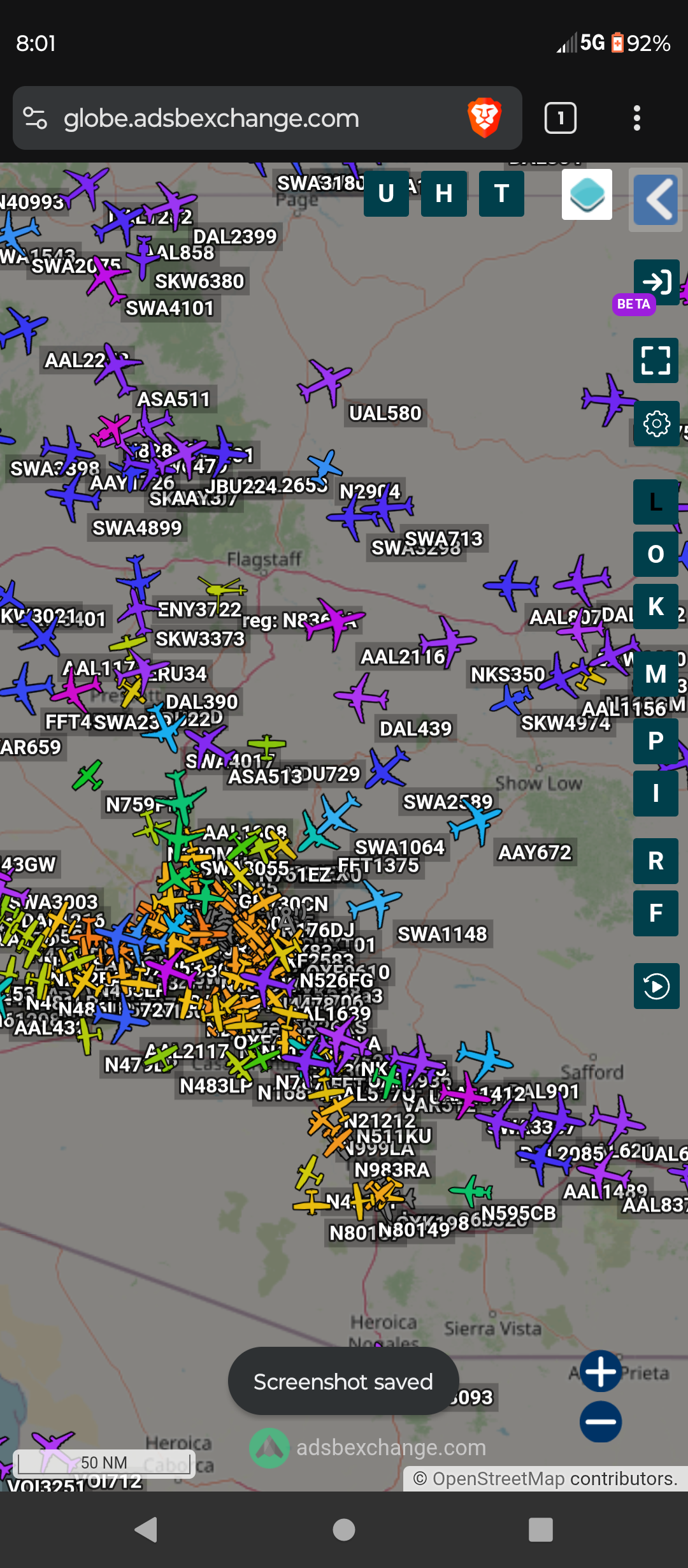The image size is (688, 1568).
Task: Select UAL580 aircraft label
Action: click(x=385, y=413)
